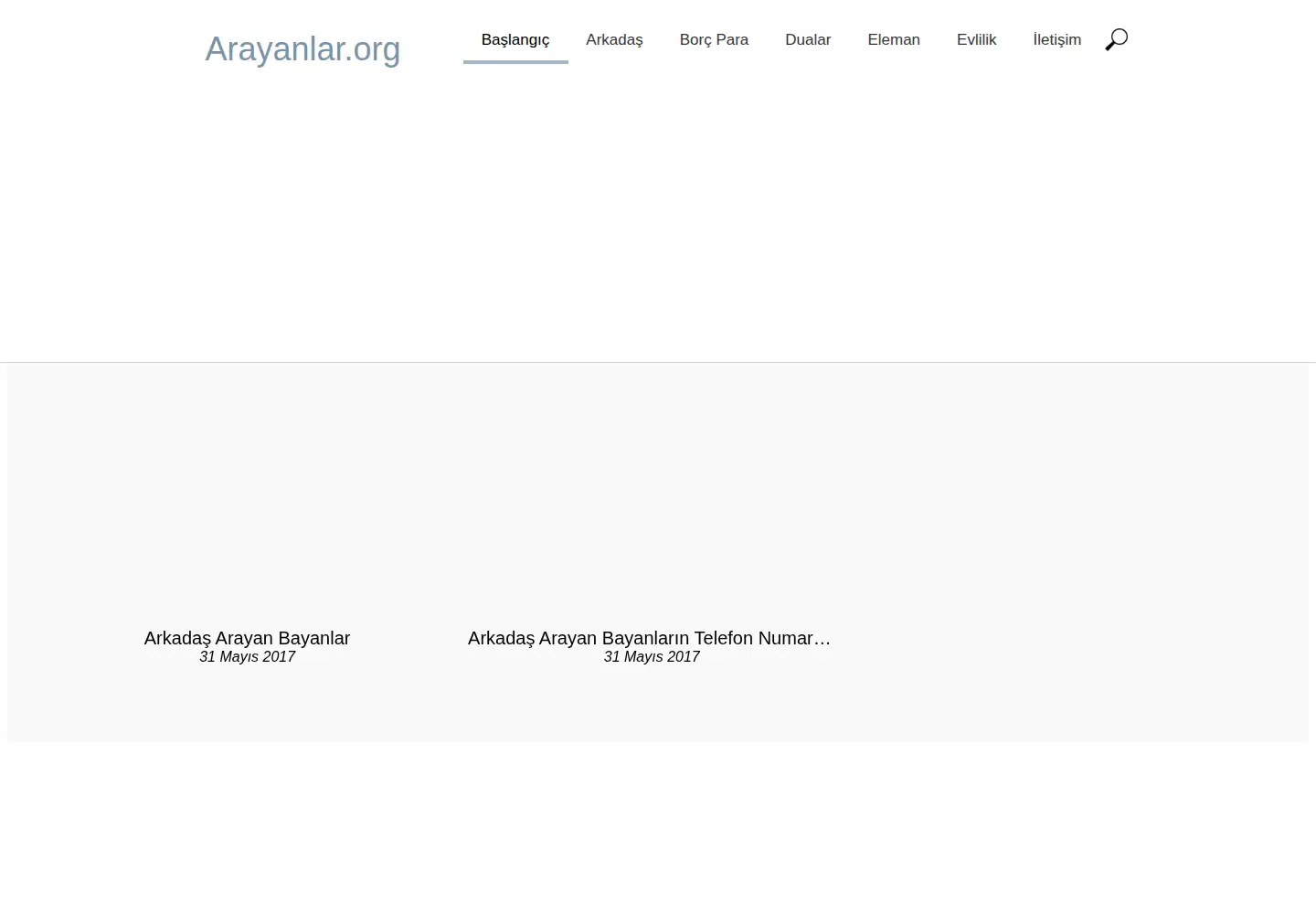Viewport: 1316px width, 914px height.
Task: Open the Borç Para menu item
Action: pos(714,40)
